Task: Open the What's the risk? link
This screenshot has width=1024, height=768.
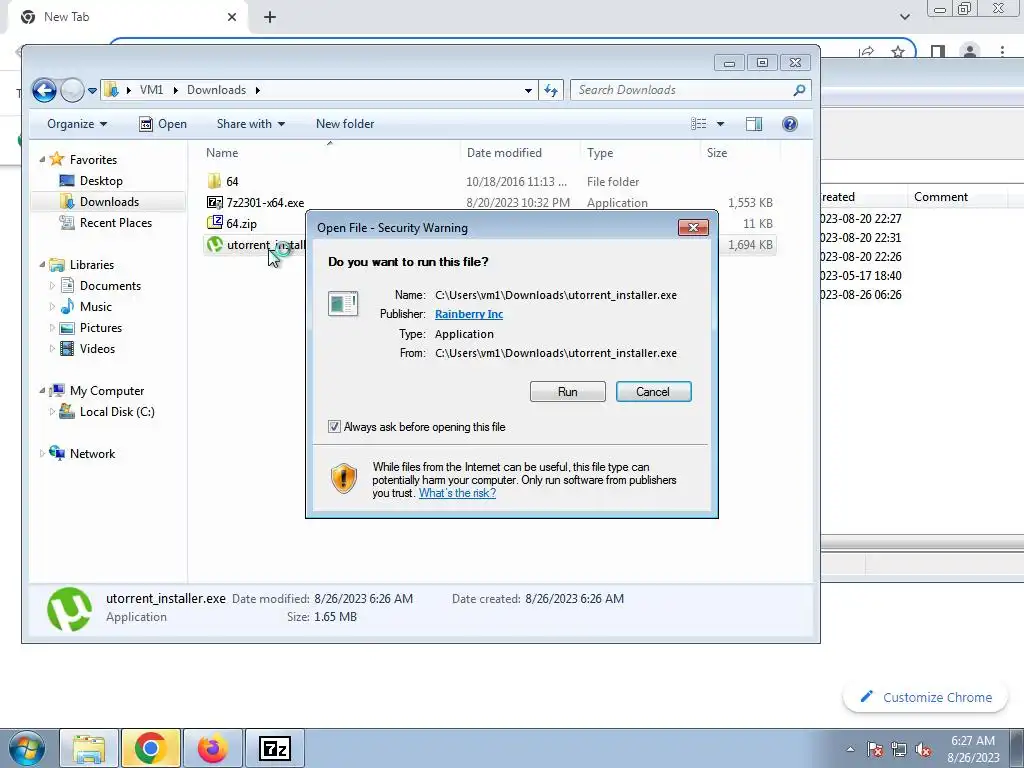Action: tap(457, 493)
